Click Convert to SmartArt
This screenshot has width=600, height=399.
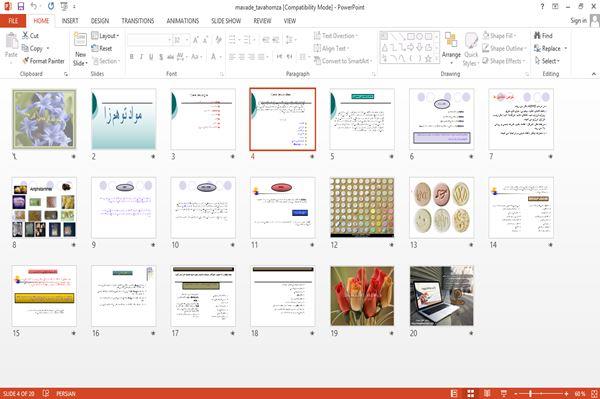pos(342,61)
